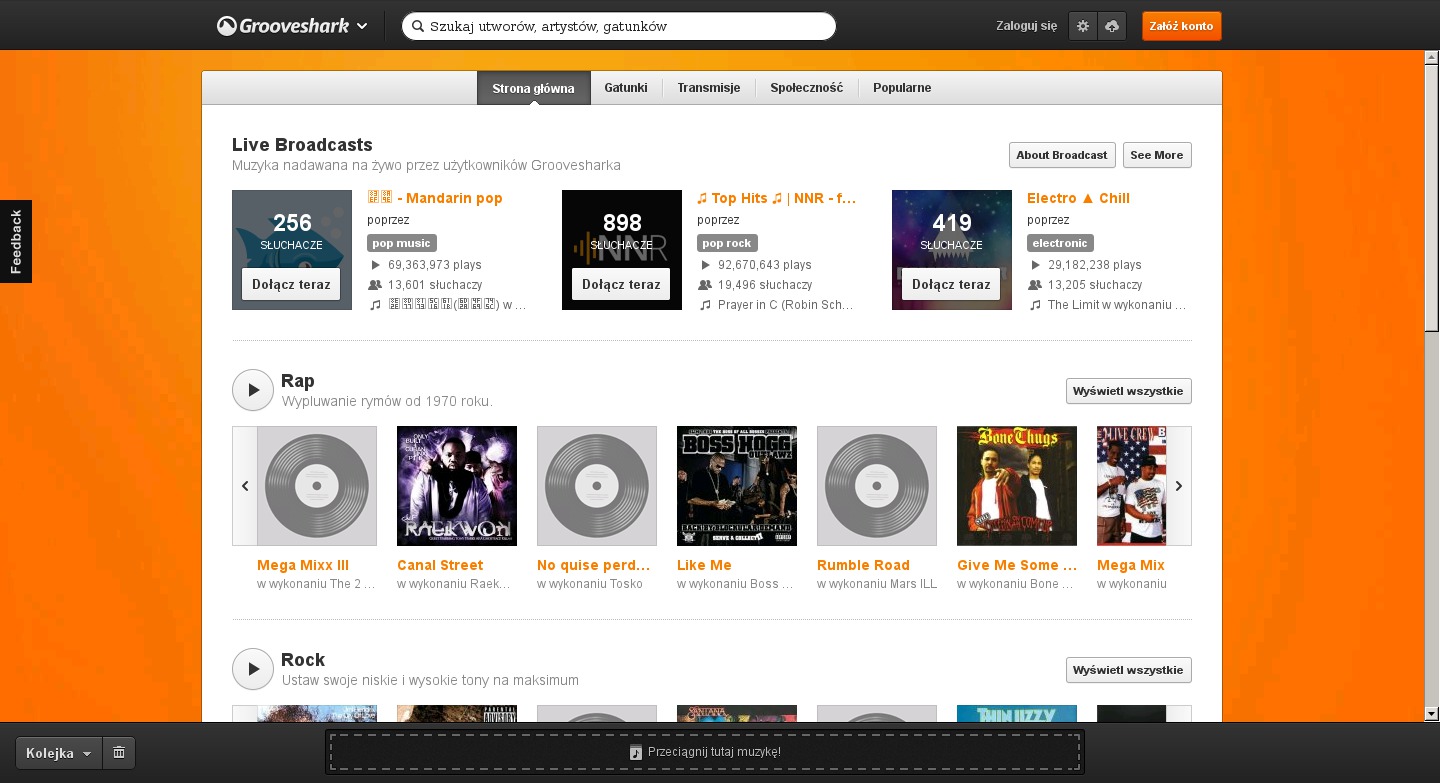The width and height of the screenshot is (1440, 783).
Task: Click the Załóż konto button
Action: [x=1181, y=26]
